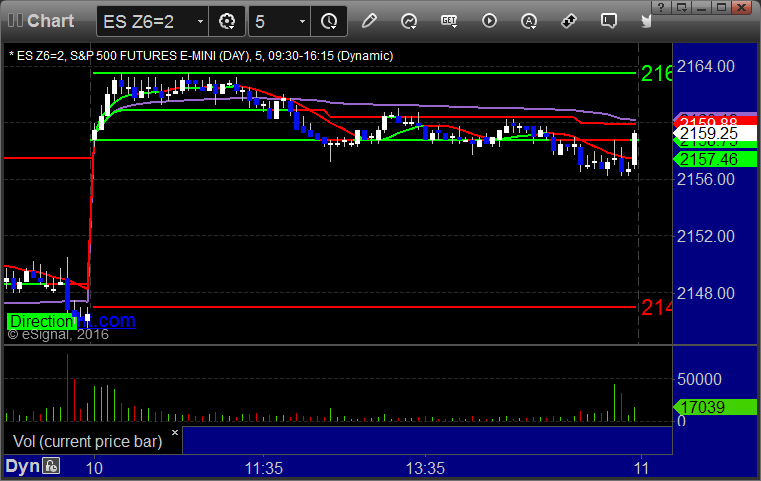761x481 pixels.
Task: Select the Vol (current price bar) label
Action: 87,441
